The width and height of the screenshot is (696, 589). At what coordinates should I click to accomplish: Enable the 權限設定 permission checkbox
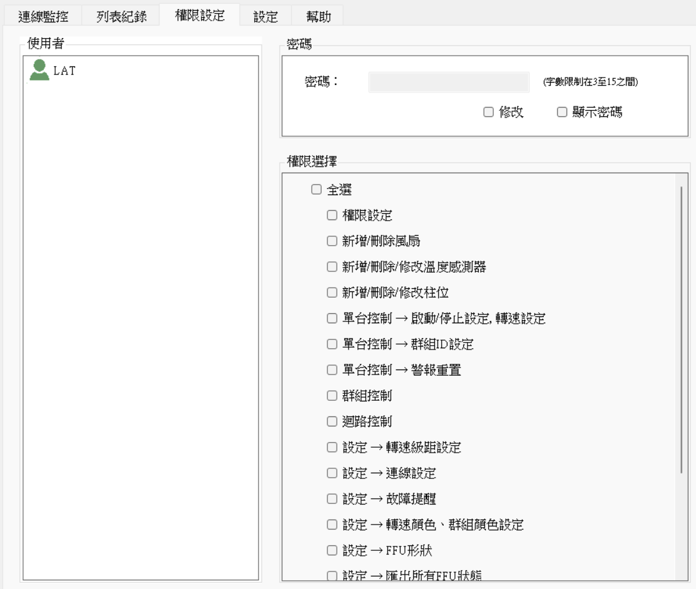(332, 215)
